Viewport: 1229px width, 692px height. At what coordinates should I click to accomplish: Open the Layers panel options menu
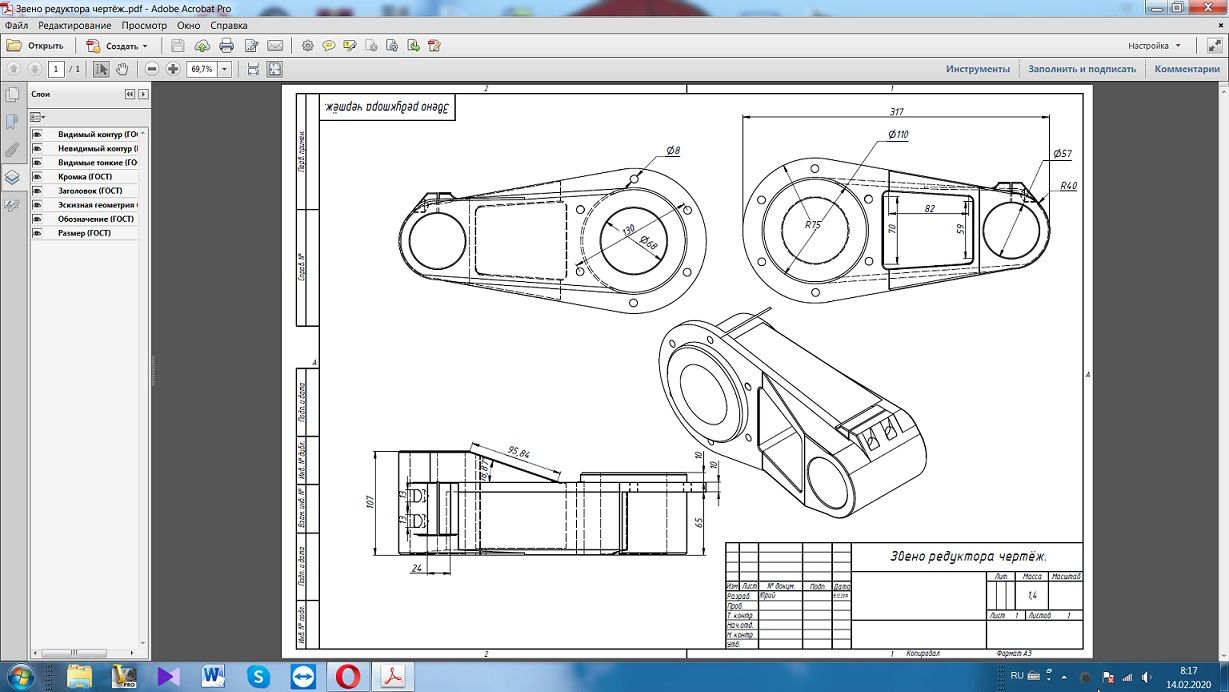pyautogui.click(x=38, y=117)
